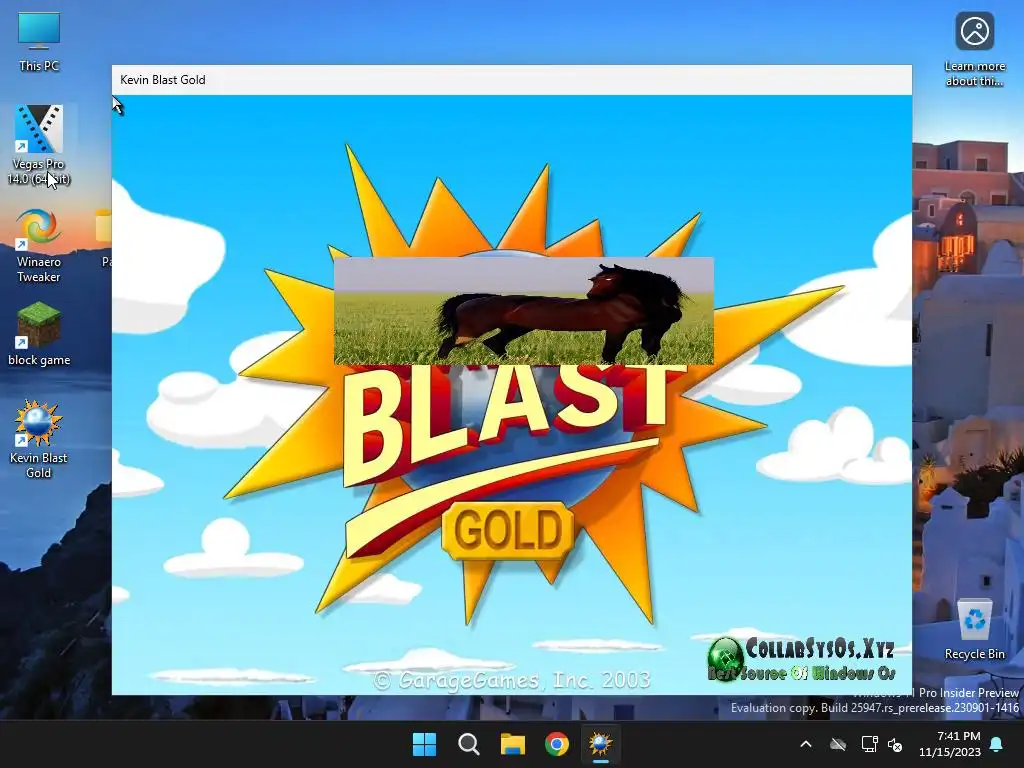Show hidden system tray icons
Image resolution: width=1024 pixels, height=768 pixels.
pyautogui.click(x=806, y=744)
